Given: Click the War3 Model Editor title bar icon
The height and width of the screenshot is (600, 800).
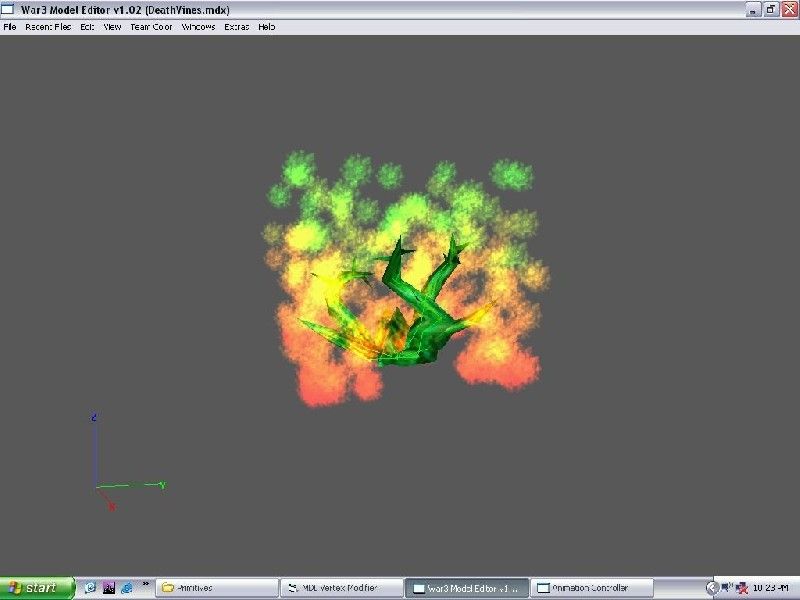Looking at the screenshot, I should (8, 9).
